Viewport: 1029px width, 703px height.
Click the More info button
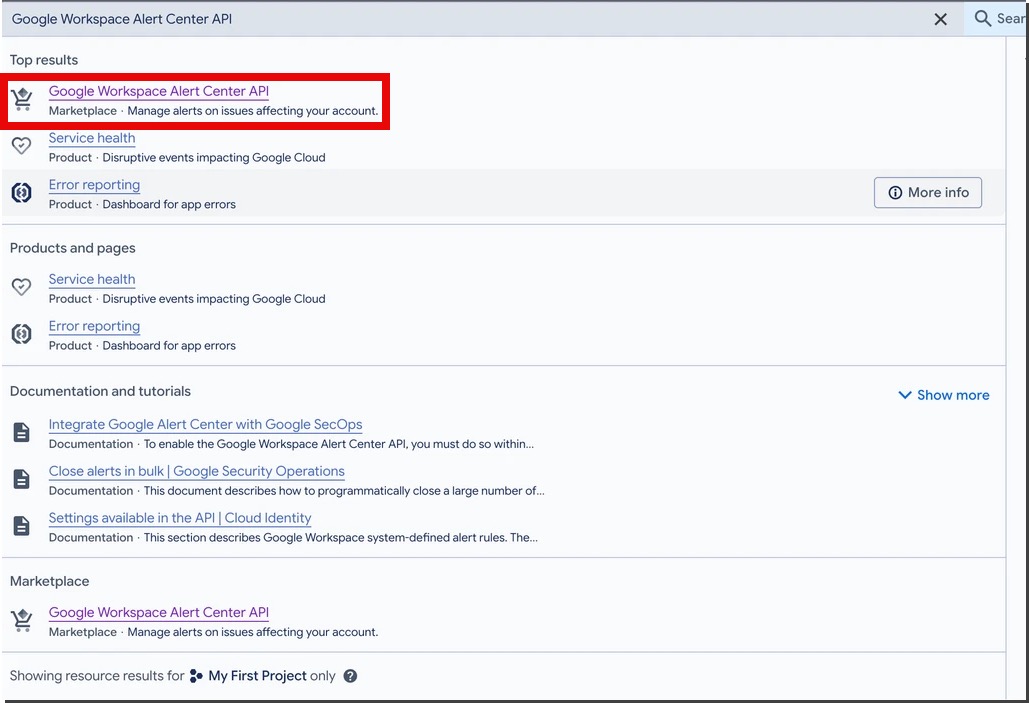point(928,192)
